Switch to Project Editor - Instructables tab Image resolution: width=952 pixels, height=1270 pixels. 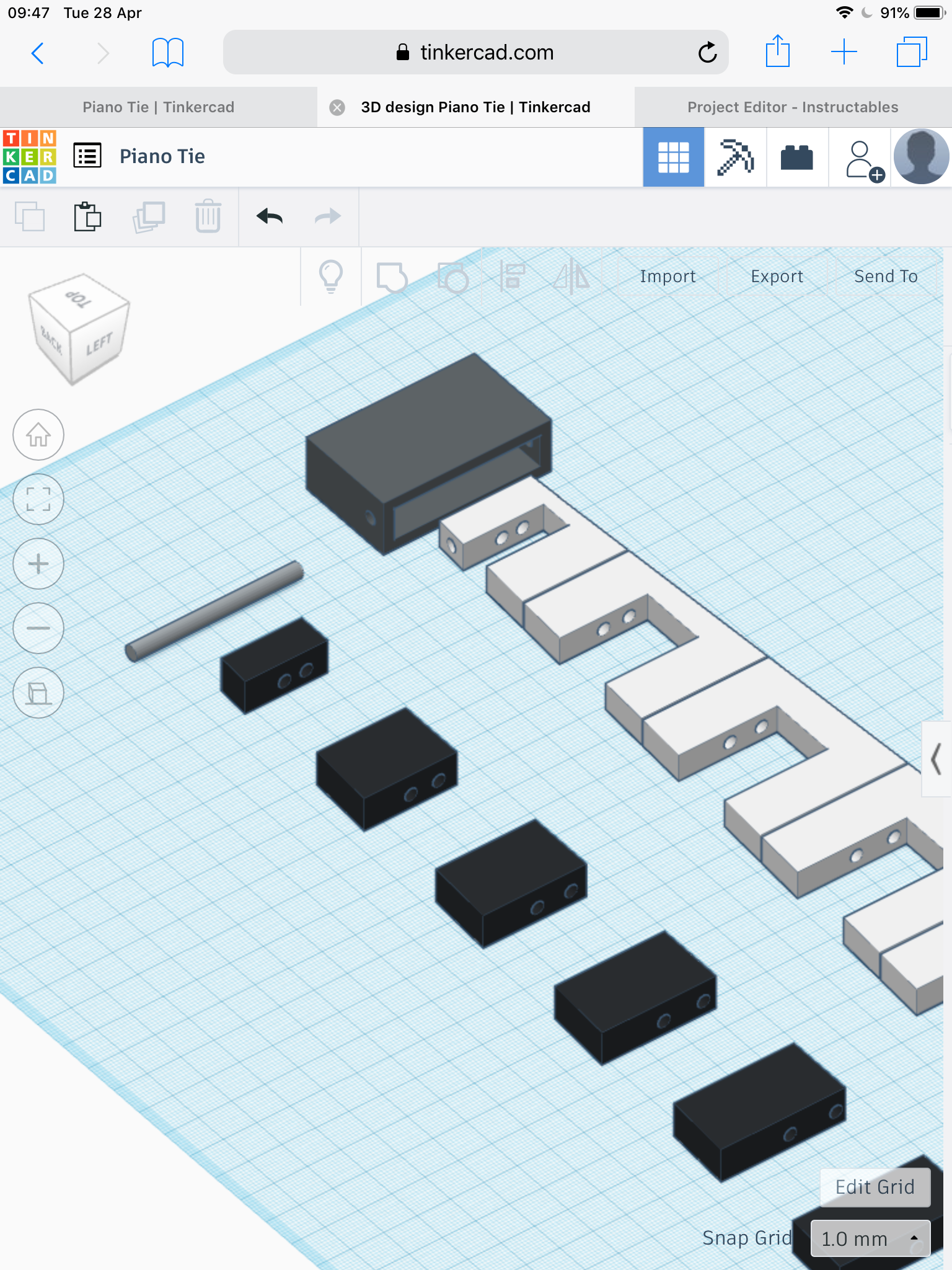(793, 107)
